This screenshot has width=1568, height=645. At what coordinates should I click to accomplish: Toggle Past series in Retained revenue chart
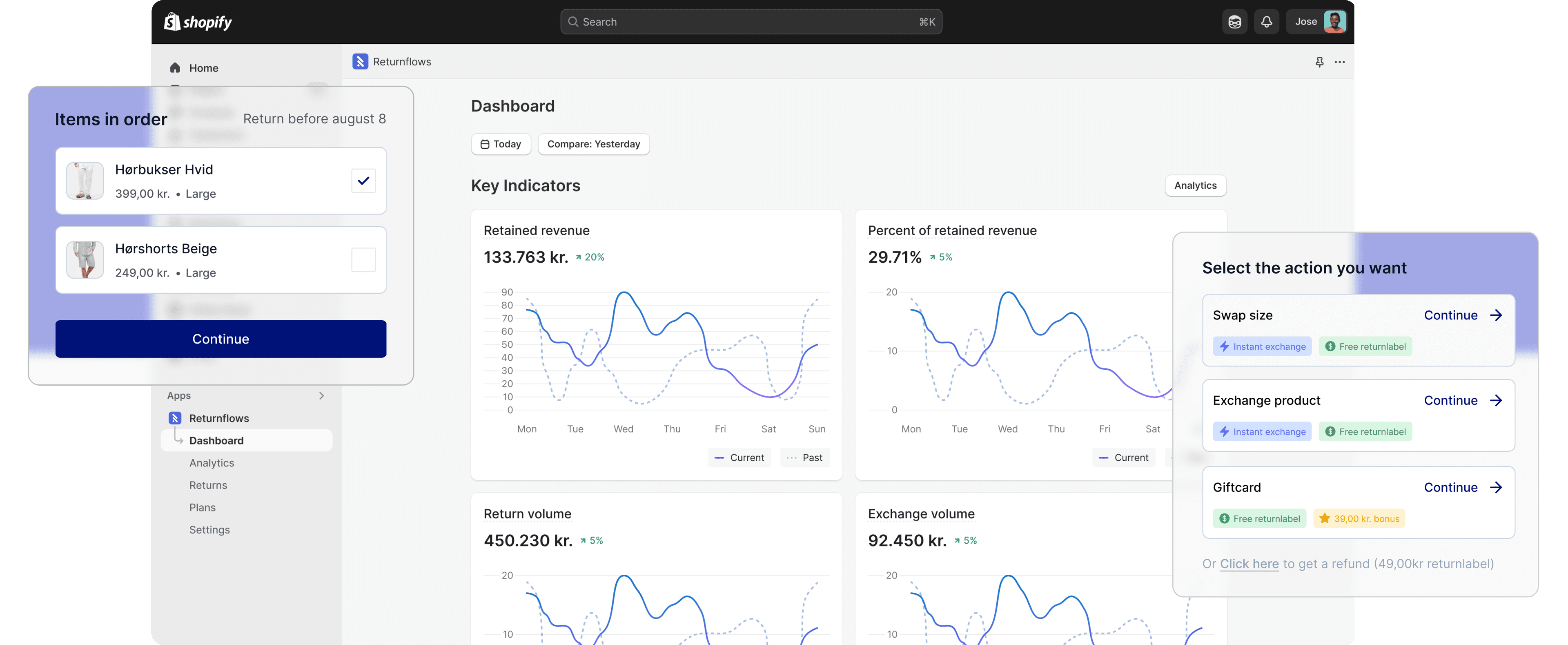pos(805,458)
